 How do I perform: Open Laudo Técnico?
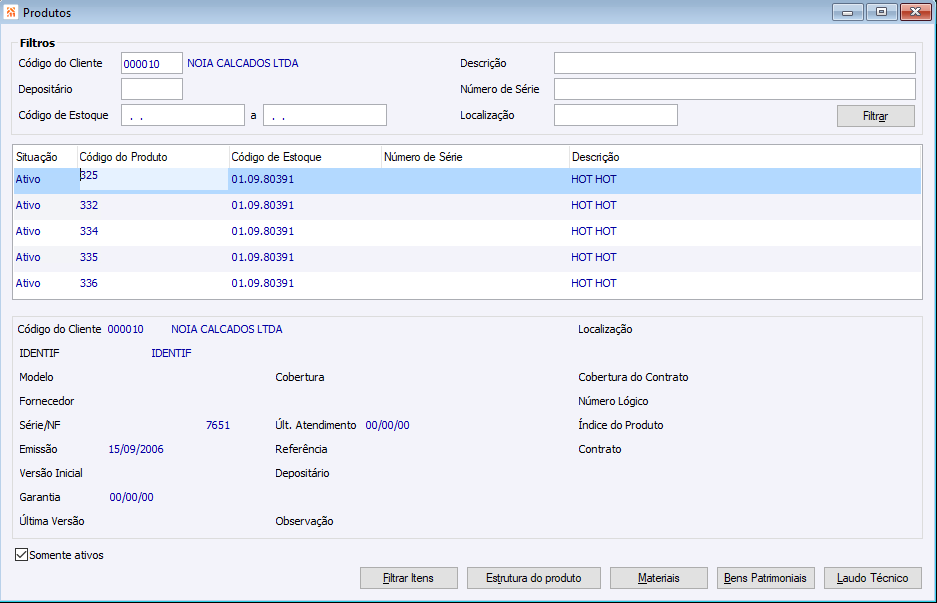point(872,578)
